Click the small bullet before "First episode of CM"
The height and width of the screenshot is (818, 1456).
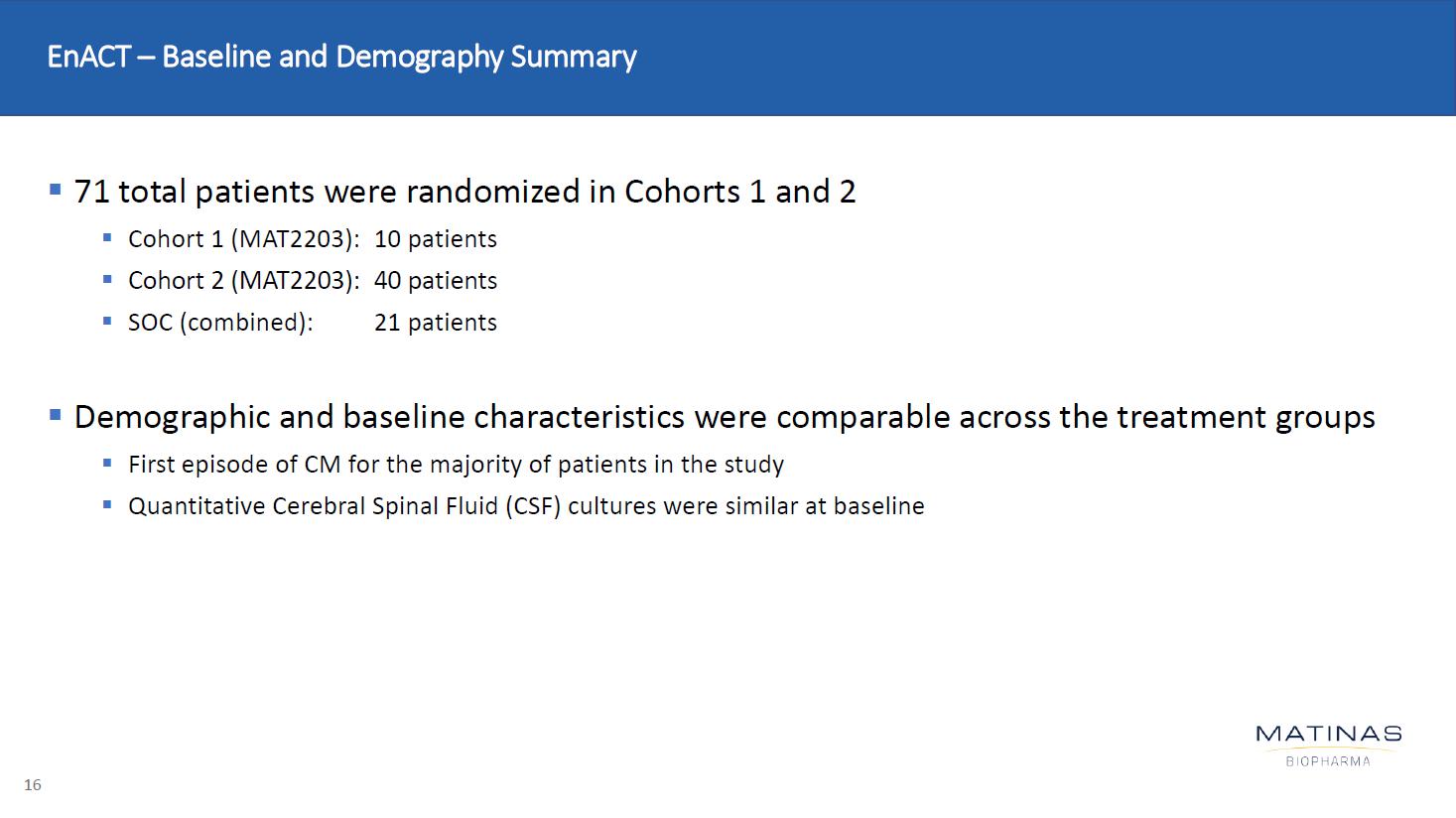[107, 463]
